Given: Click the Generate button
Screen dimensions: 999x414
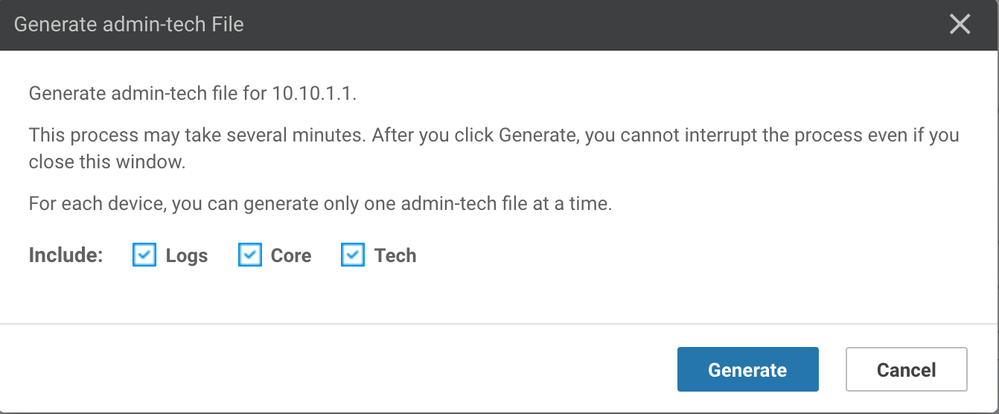Looking at the screenshot, I should pos(748,369).
